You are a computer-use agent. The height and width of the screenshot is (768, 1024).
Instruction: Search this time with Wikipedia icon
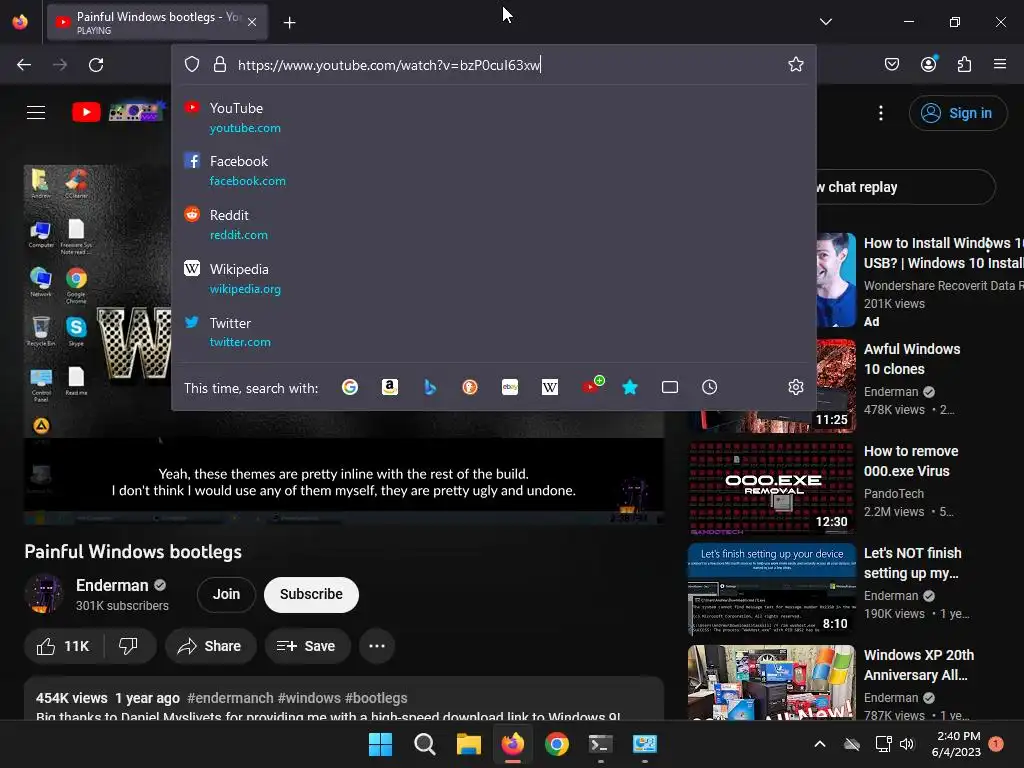coord(550,387)
